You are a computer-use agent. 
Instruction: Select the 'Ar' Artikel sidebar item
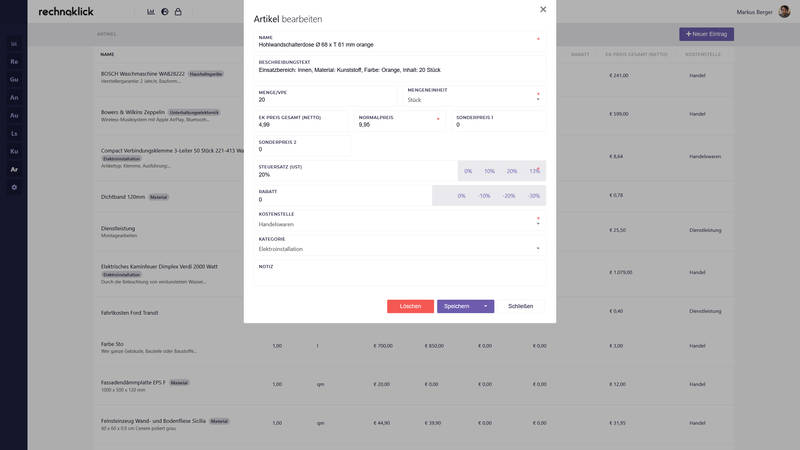pos(14,169)
